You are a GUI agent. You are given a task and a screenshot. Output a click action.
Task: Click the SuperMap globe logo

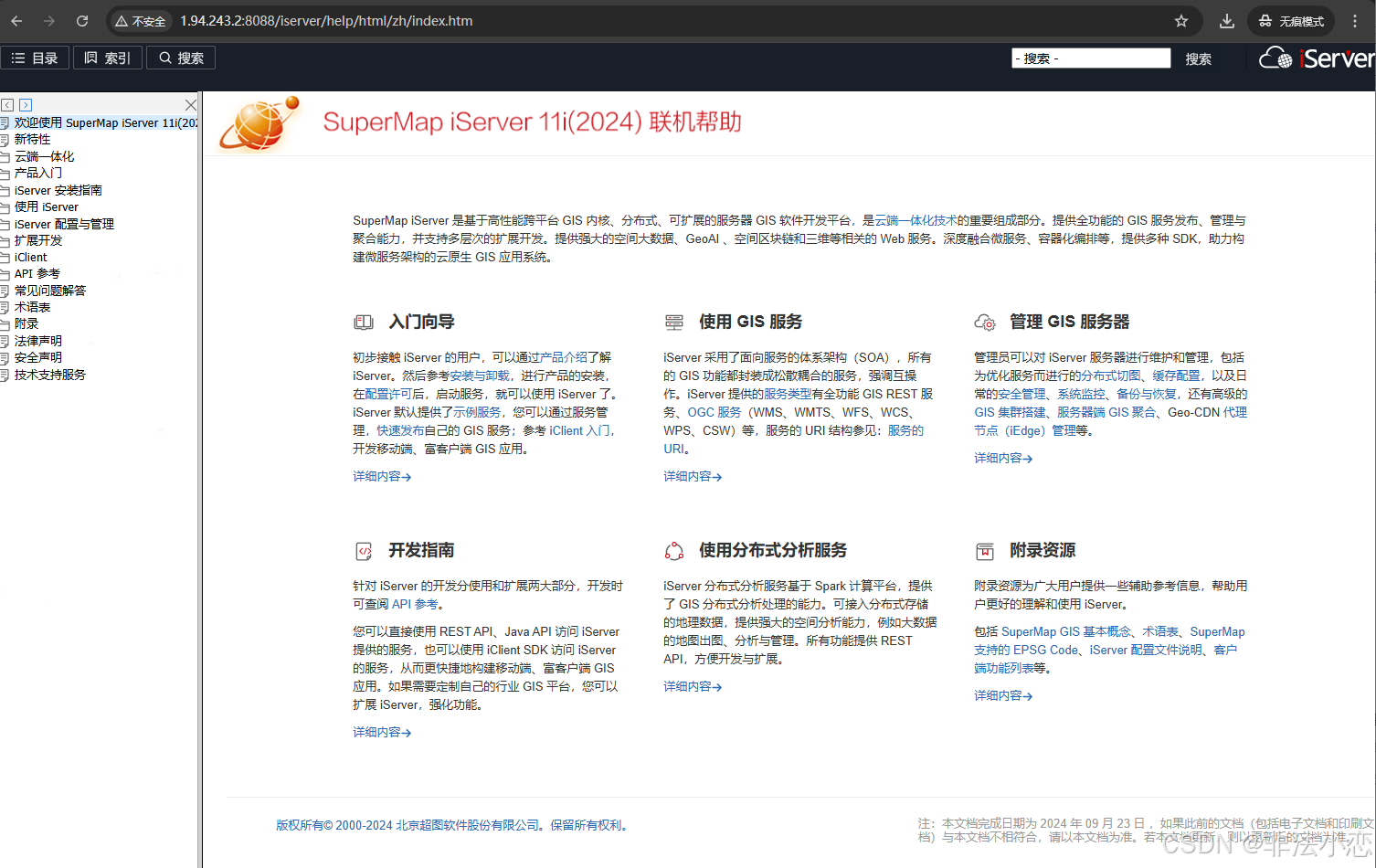[259, 122]
